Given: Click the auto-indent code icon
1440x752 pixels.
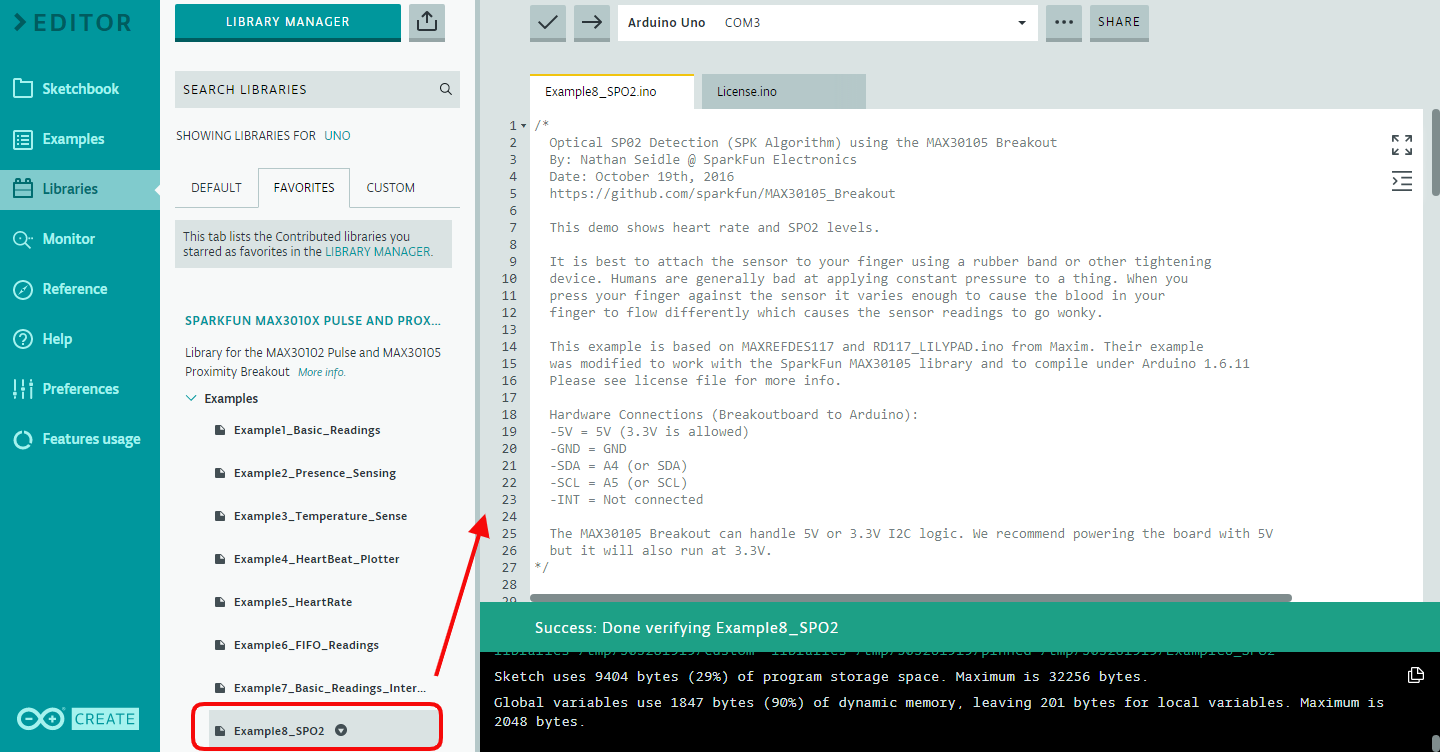Looking at the screenshot, I should click(1402, 181).
